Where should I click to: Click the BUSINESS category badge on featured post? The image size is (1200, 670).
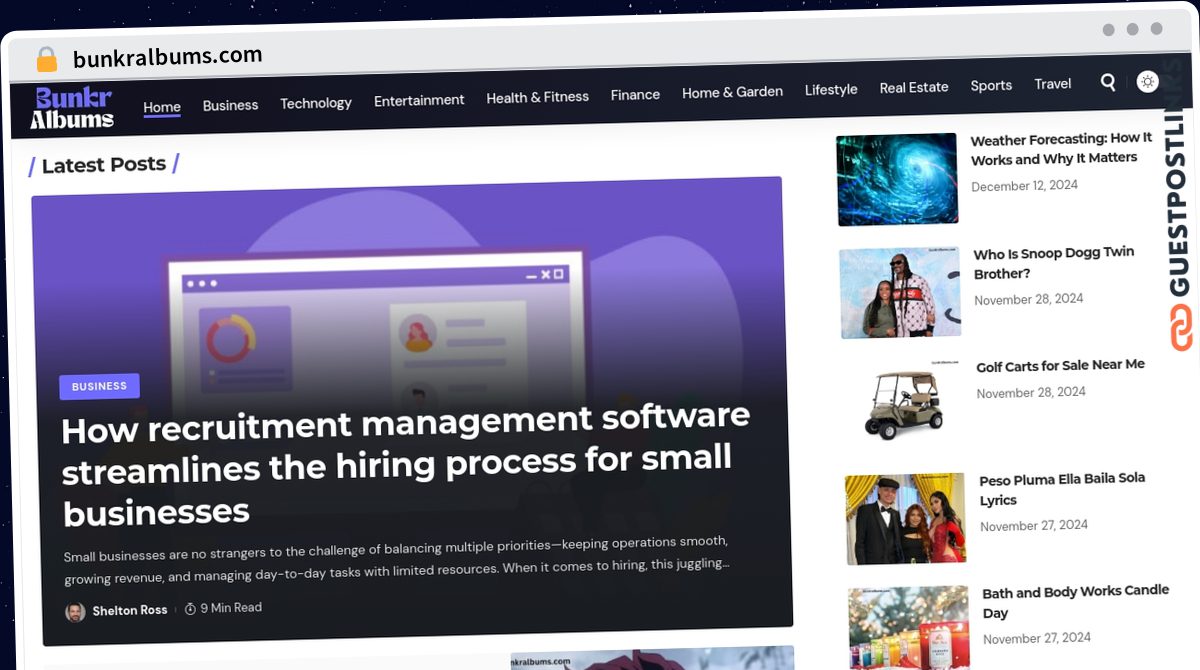click(x=99, y=386)
